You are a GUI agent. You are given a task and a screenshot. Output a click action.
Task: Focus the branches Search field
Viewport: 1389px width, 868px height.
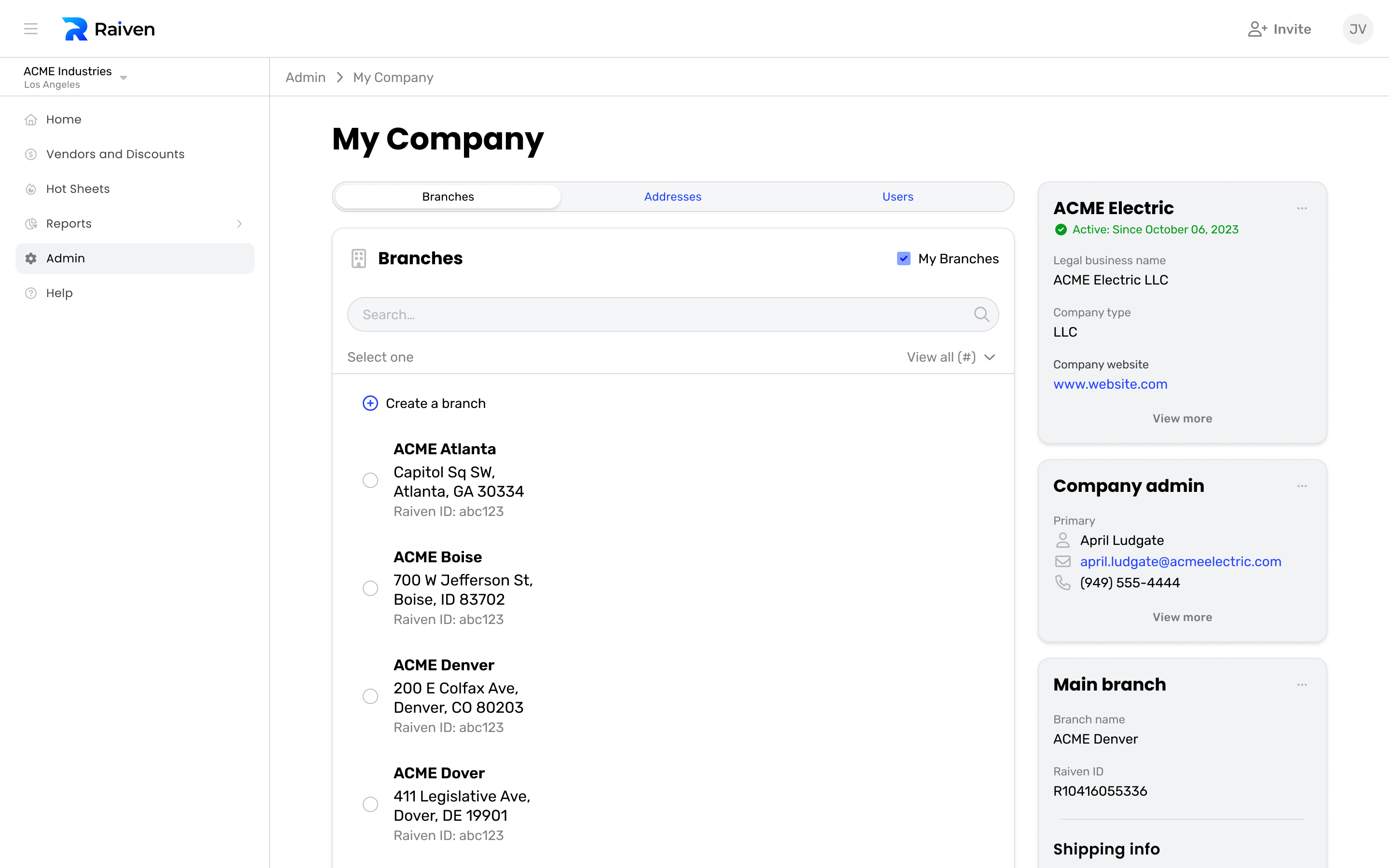[673, 314]
